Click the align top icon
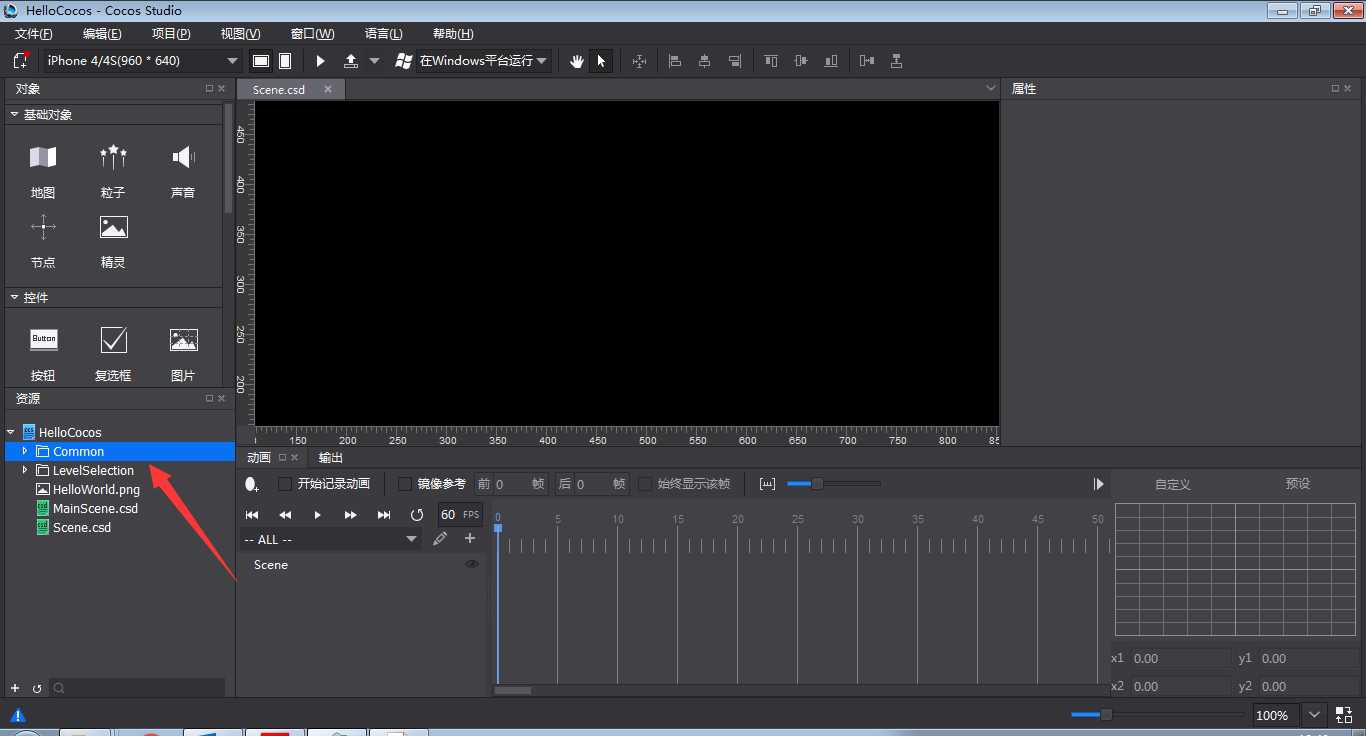Image resolution: width=1366 pixels, height=736 pixels. [x=771, y=61]
